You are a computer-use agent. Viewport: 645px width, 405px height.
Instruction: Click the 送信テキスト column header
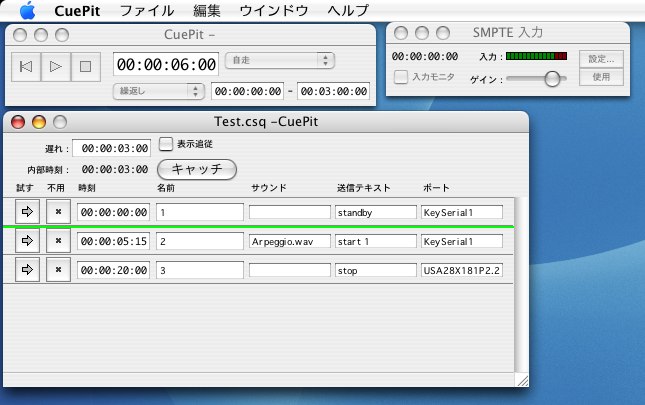pos(364,188)
